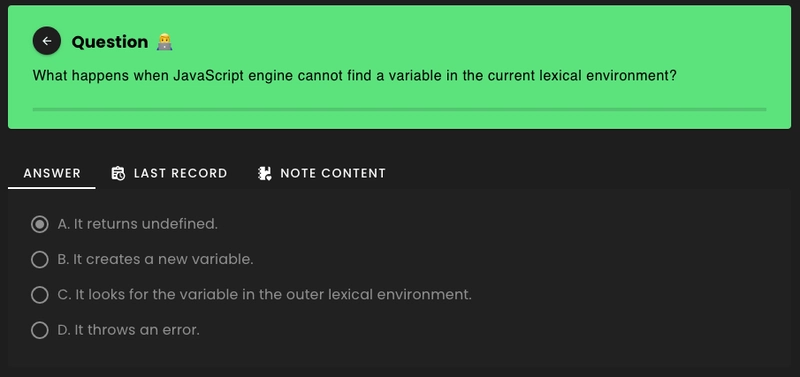800x377 pixels.
Task: Select radio option B creates new variable
Action: pyautogui.click(x=40, y=260)
